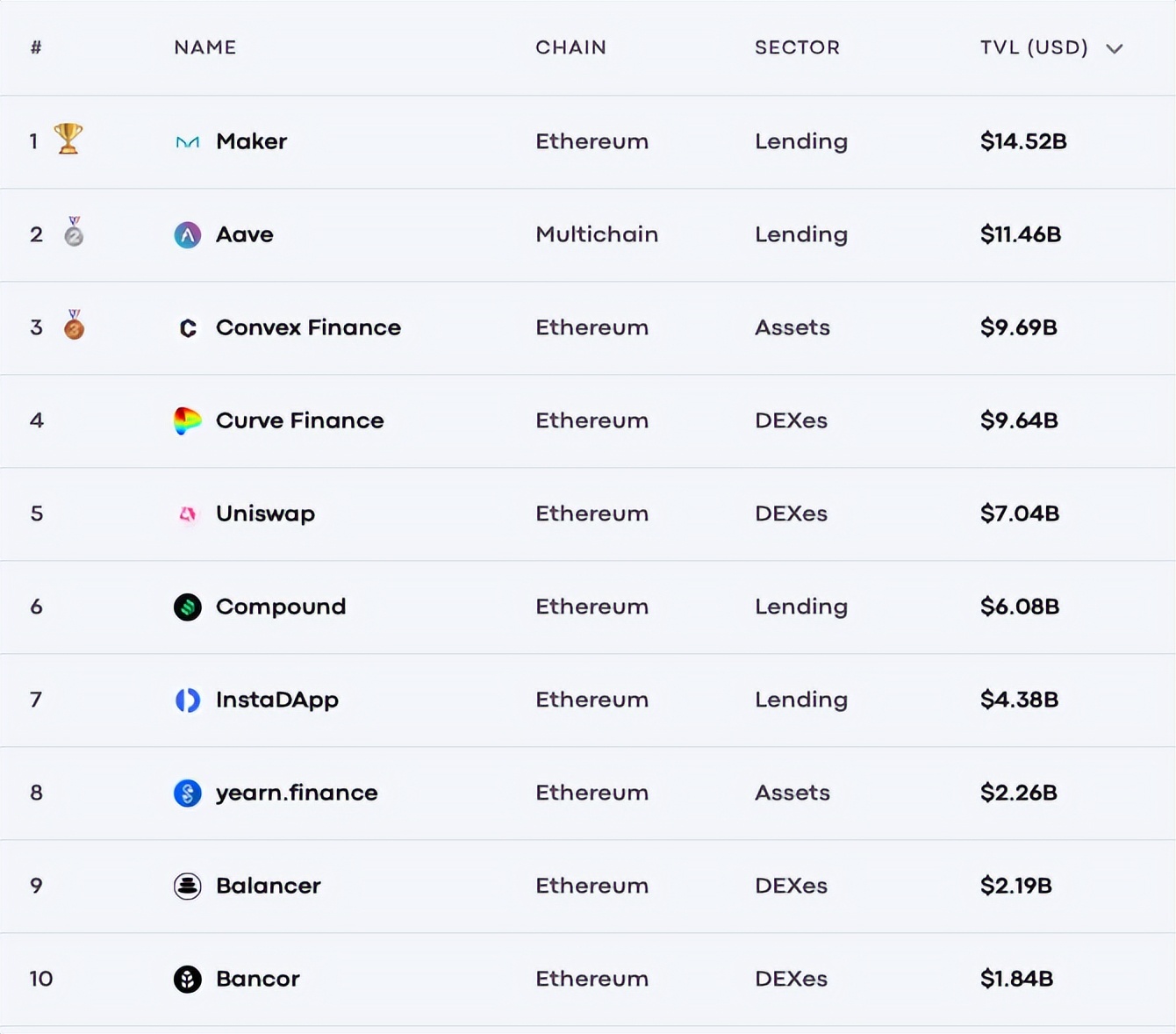Click the InstaDApp blue logo icon
The image size is (1176, 1034).
point(187,700)
